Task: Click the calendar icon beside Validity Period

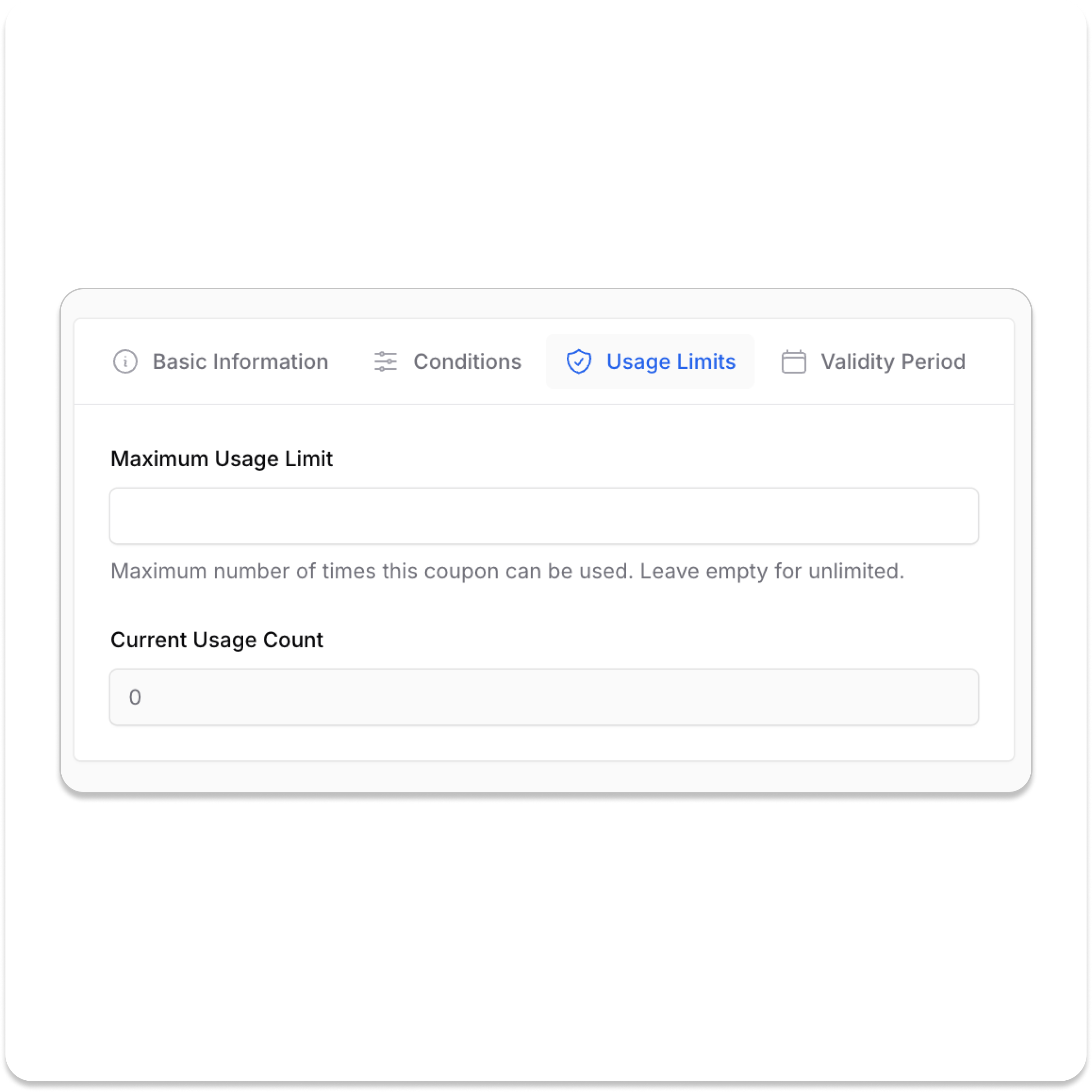Action: (x=794, y=362)
